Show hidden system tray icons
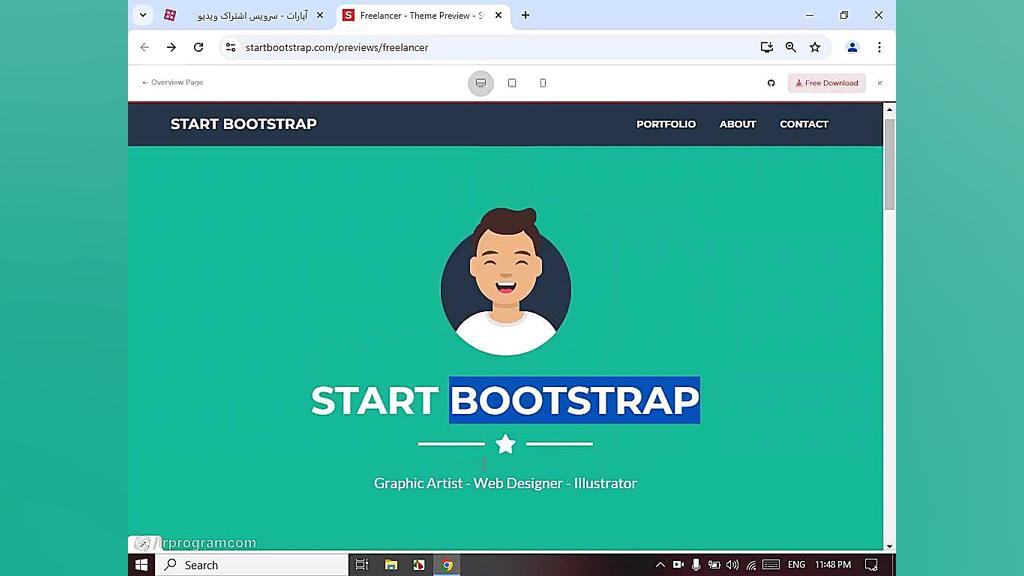This screenshot has height=576, width=1024. (660, 565)
